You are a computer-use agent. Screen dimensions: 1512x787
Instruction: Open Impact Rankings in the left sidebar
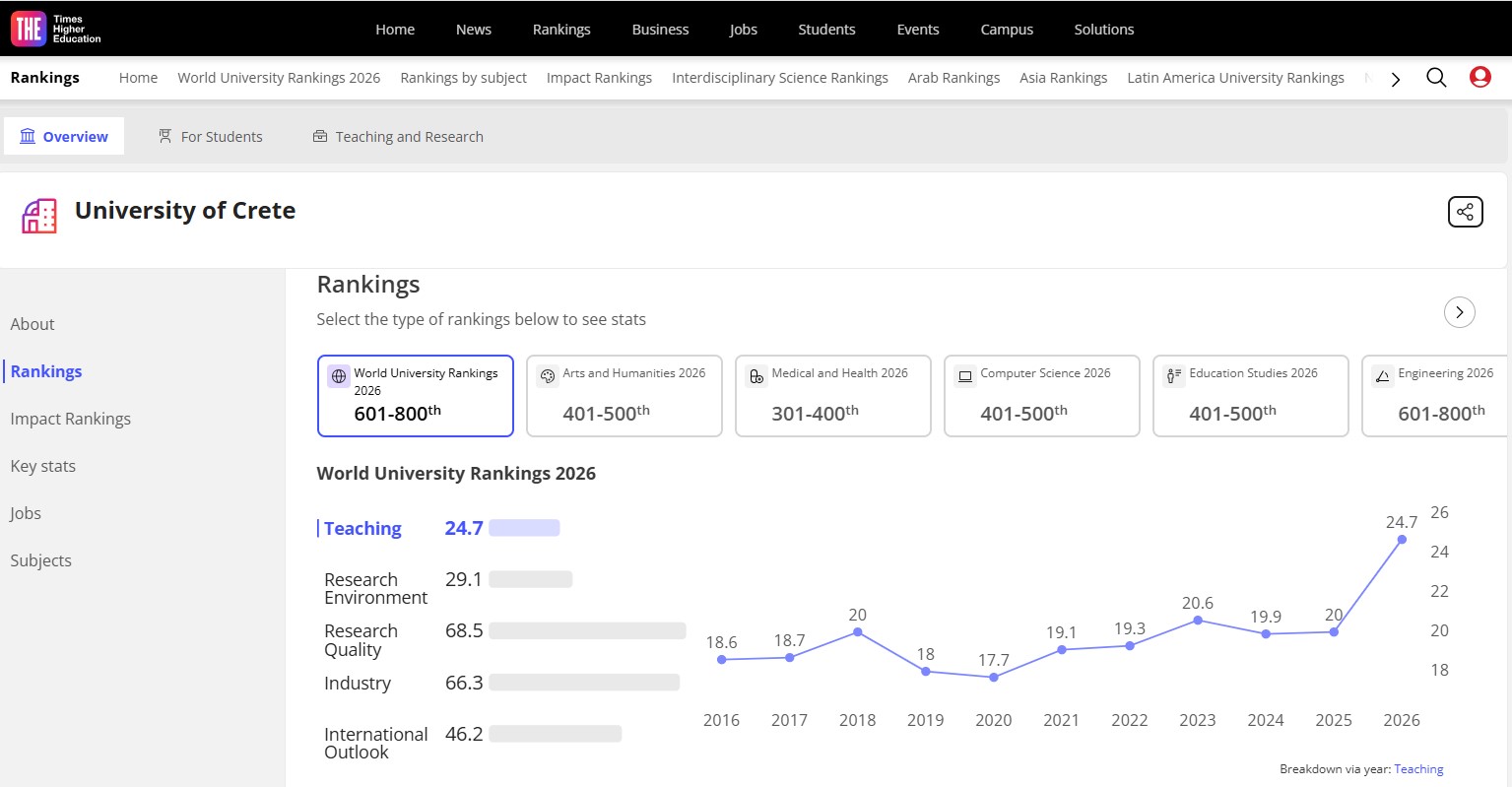(x=70, y=419)
